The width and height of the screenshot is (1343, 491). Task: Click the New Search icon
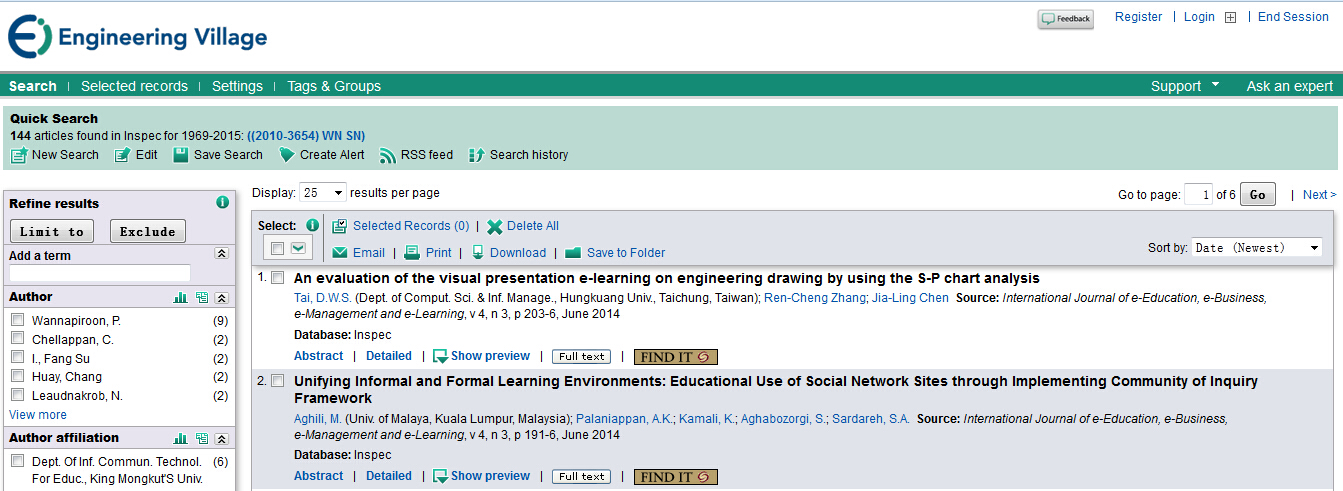point(18,155)
